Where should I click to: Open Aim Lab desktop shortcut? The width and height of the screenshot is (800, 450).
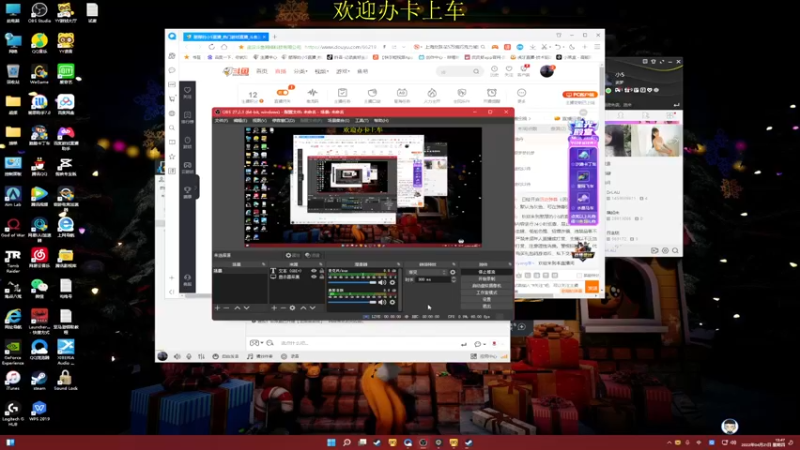point(13,196)
